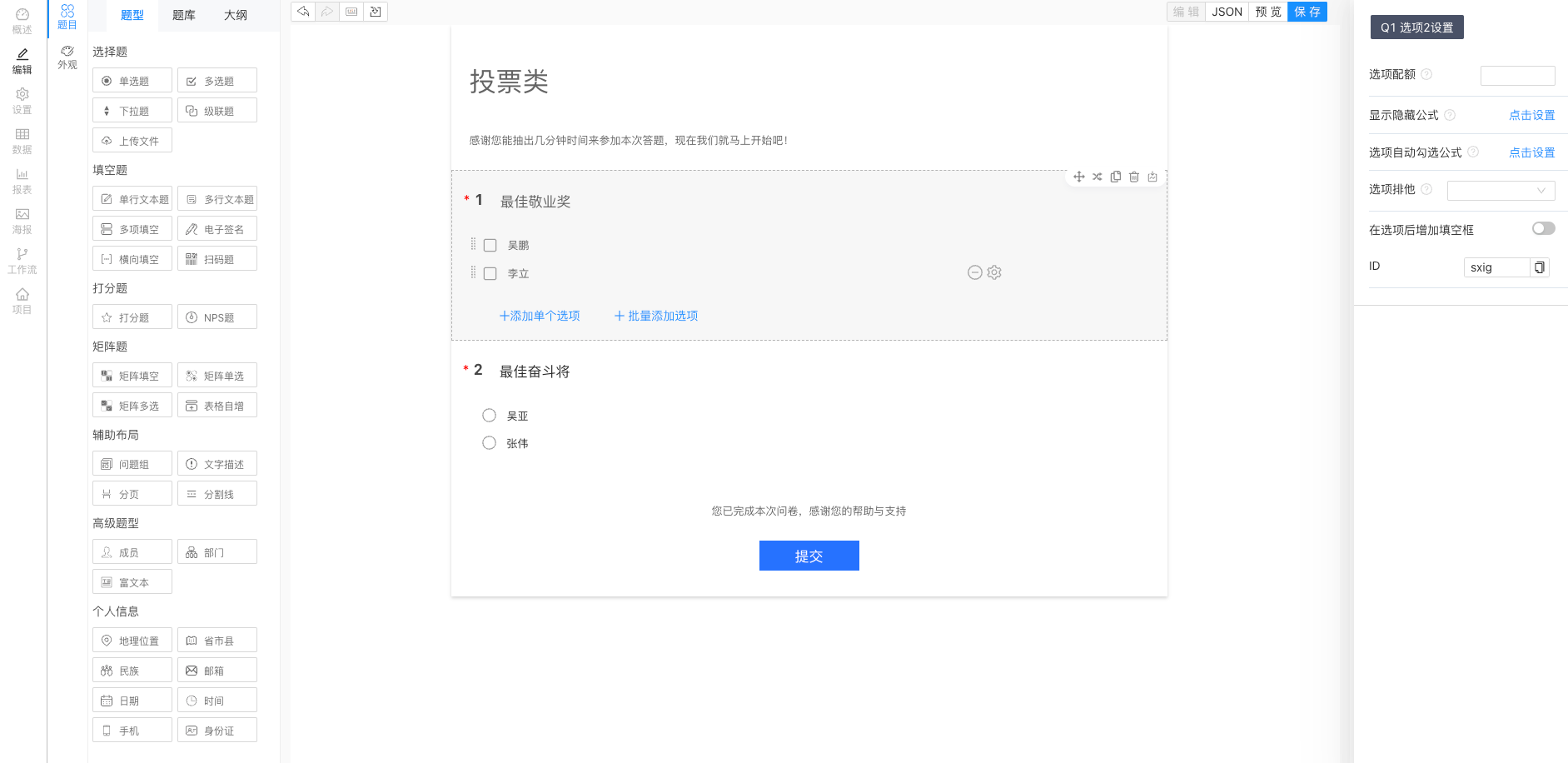Viewport: 1568px width, 763px height.
Task: Select the radio button for 吴亚
Action: (x=489, y=415)
